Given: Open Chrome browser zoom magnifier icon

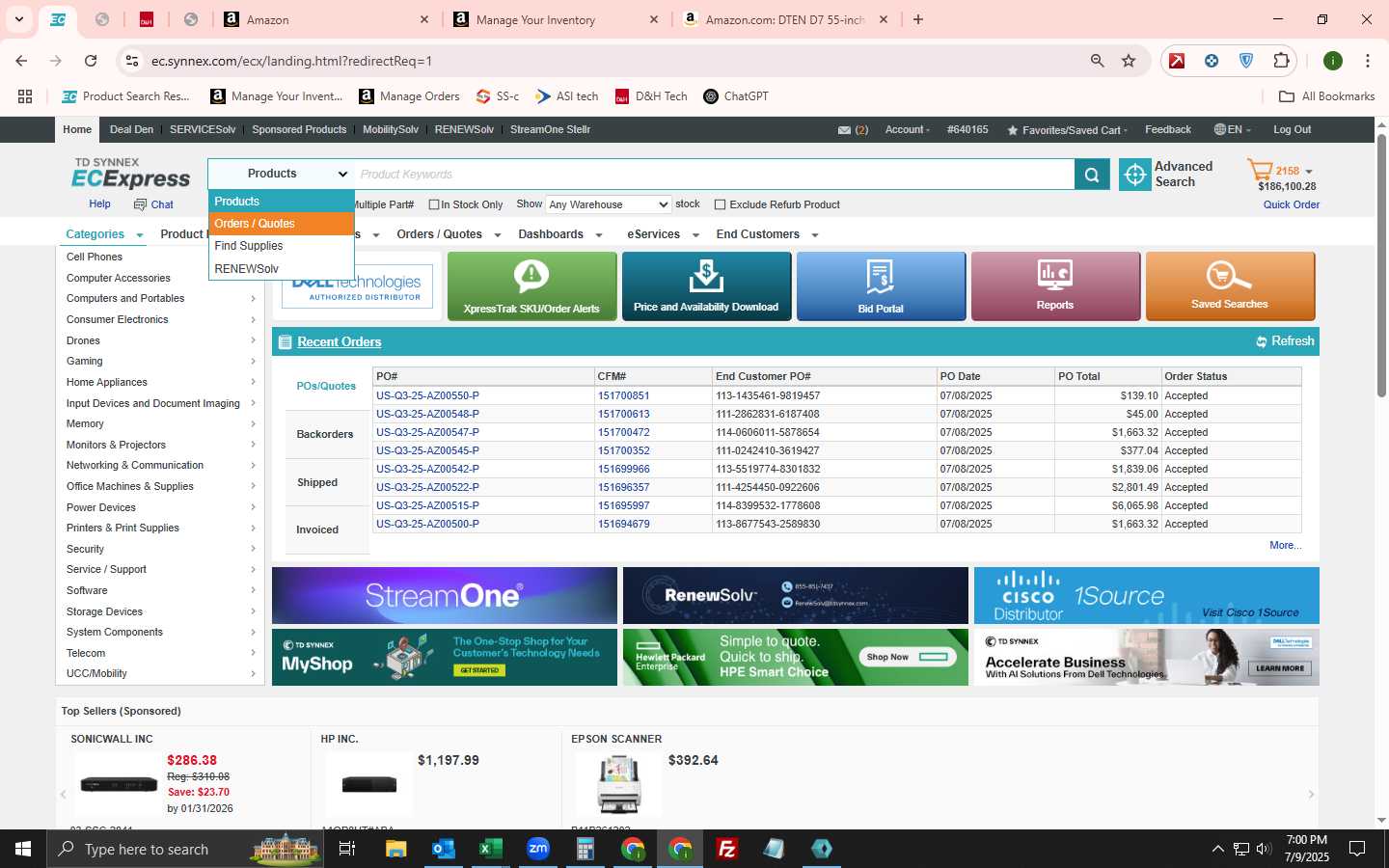Looking at the screenshot, I should coord(1098,61).
